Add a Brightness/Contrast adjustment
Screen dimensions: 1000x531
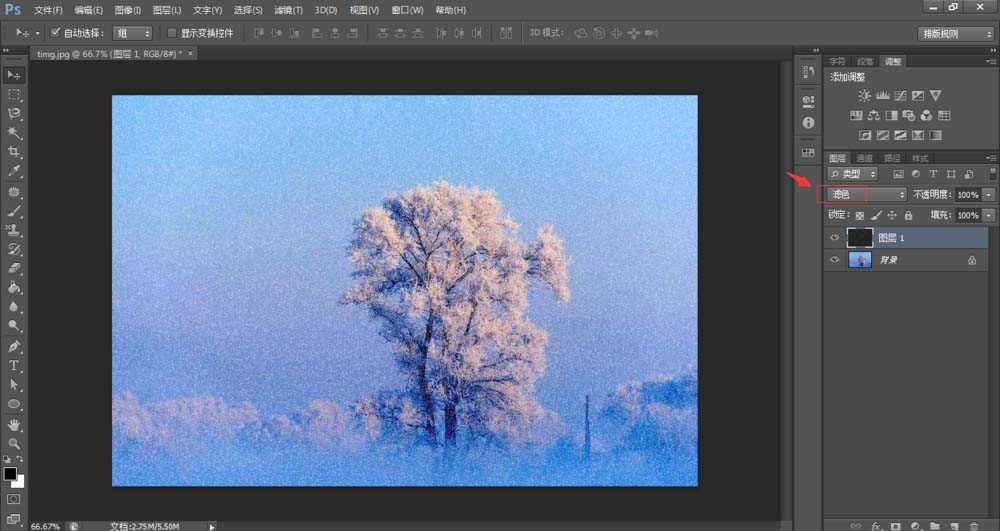pos(864,96)
